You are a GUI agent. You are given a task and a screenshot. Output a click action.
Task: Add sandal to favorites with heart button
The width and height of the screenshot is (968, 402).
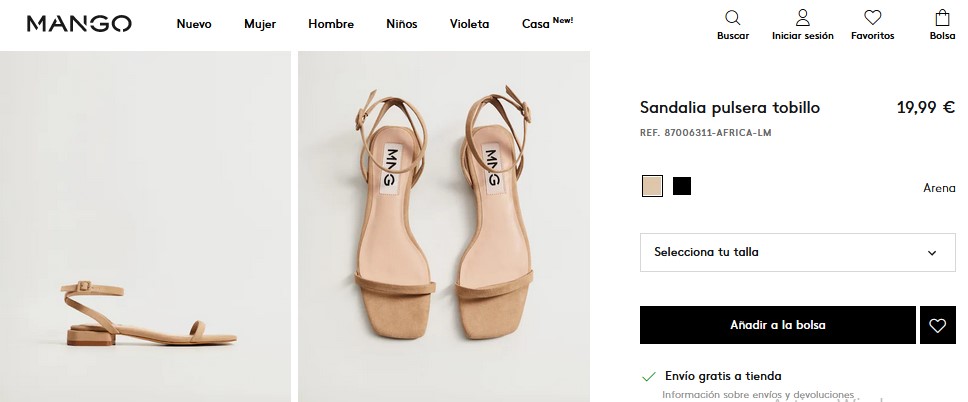937,325
